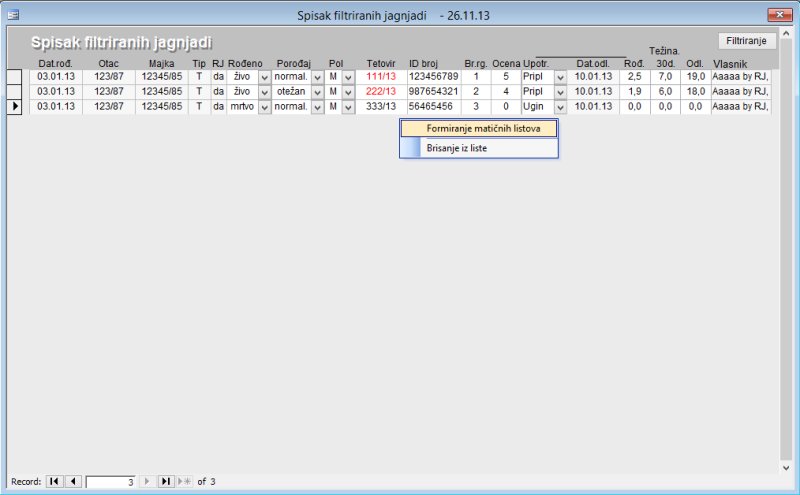
Task: Open Rođeno dropdown in the first row
Action: click(264, 76)
